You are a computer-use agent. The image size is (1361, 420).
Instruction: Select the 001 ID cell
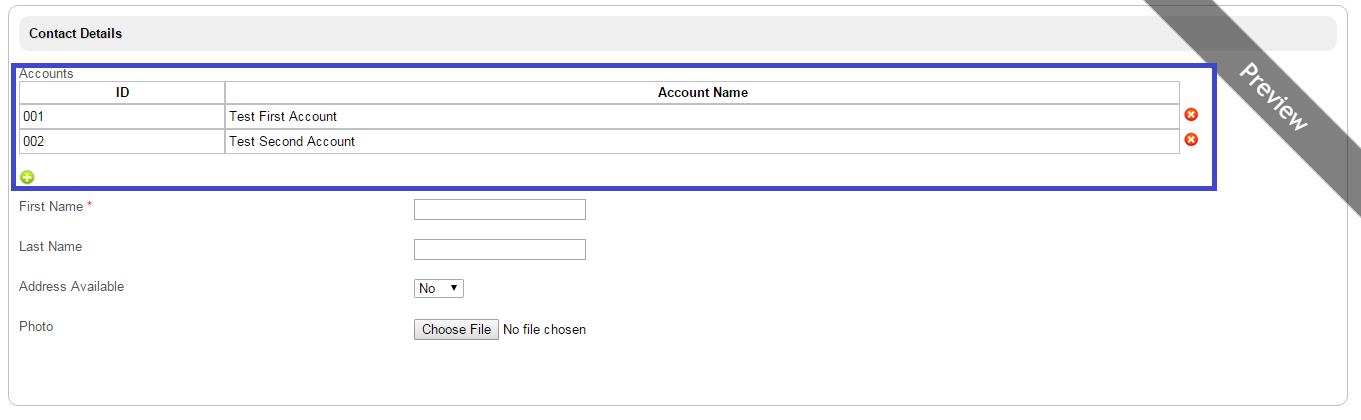pyautogui.click(x=122, y=117)
